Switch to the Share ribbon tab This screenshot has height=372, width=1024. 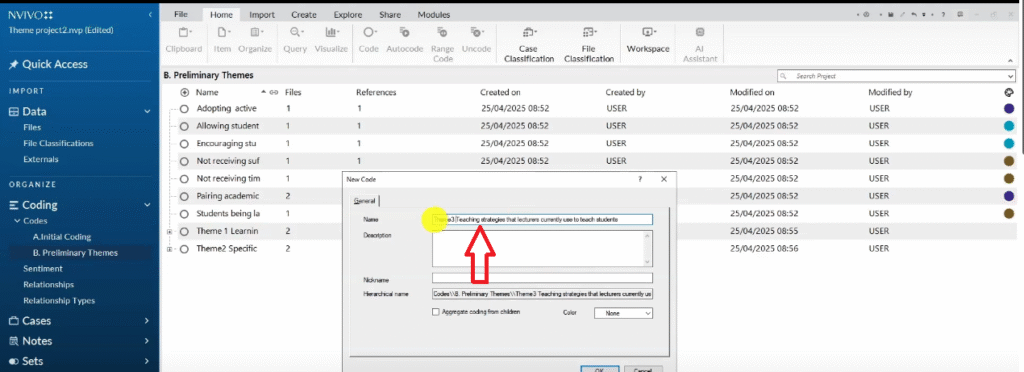pyautogui.click(x=391, y=14)
